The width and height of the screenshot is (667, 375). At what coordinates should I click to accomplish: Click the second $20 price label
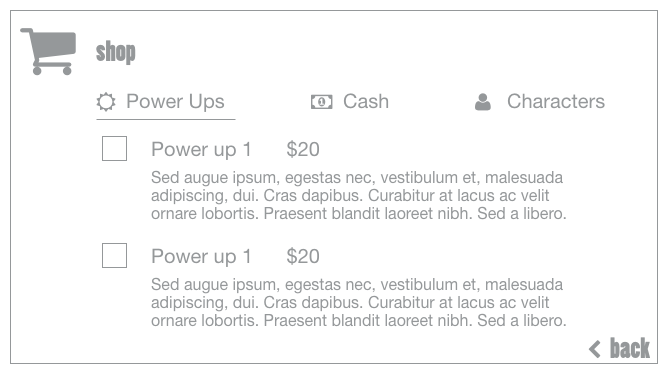pyautogui.click(x=303, y=257)
